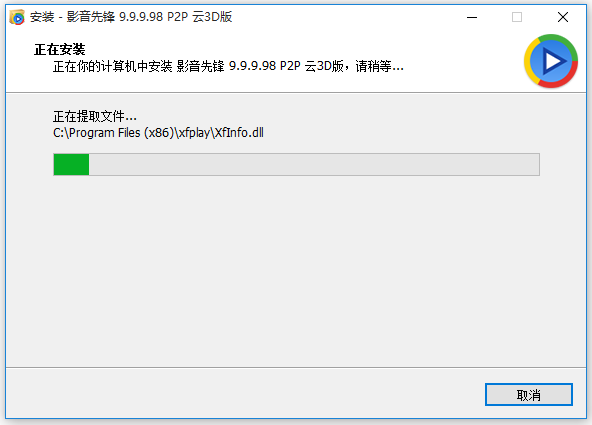592x425 pixels.
Task: Click the P2P 云3D版 text in the header description
Action: 311,66
